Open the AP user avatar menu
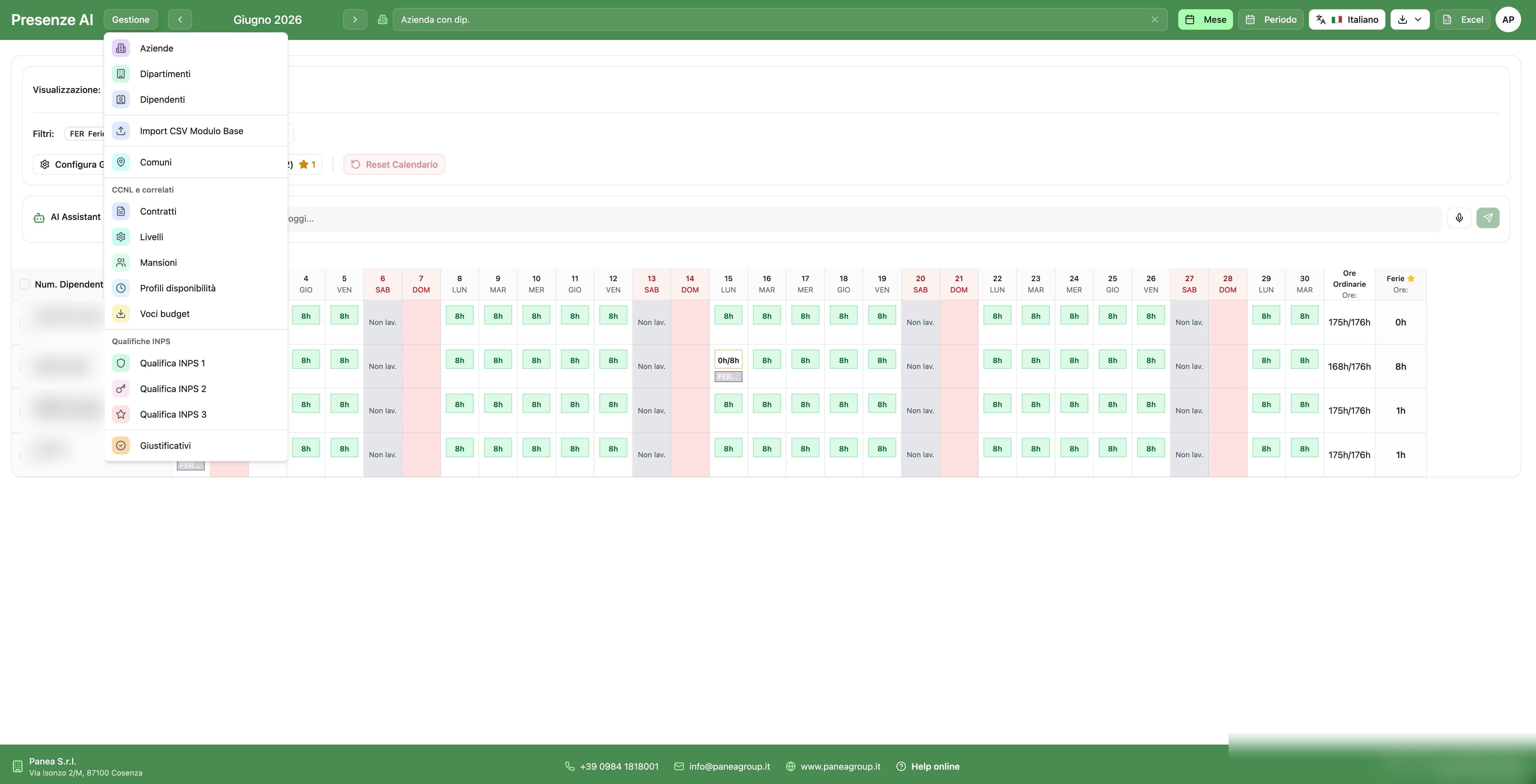This screenshot has width=1536, height=784. [1508, 20]
